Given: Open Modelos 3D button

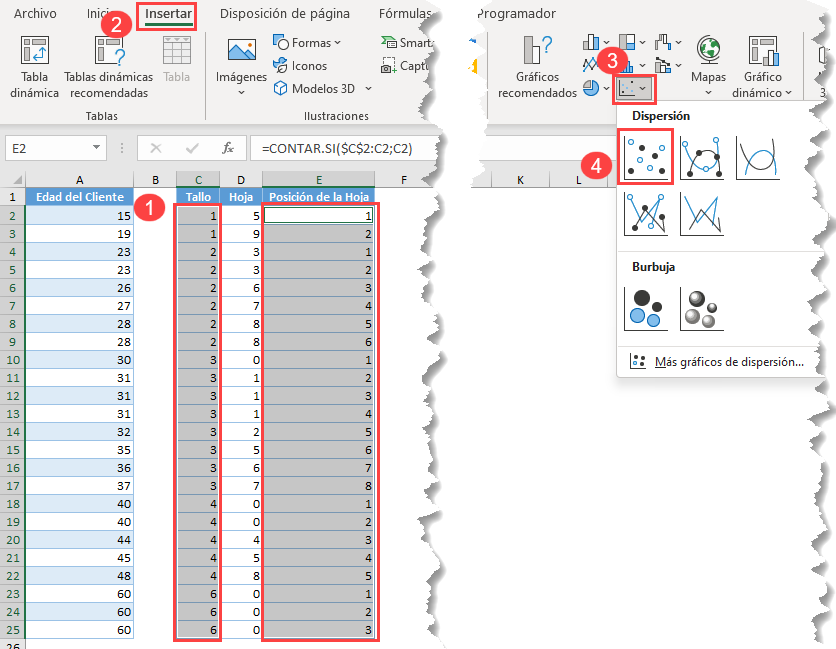Looking at the screenshot, I should click(315, 89).
